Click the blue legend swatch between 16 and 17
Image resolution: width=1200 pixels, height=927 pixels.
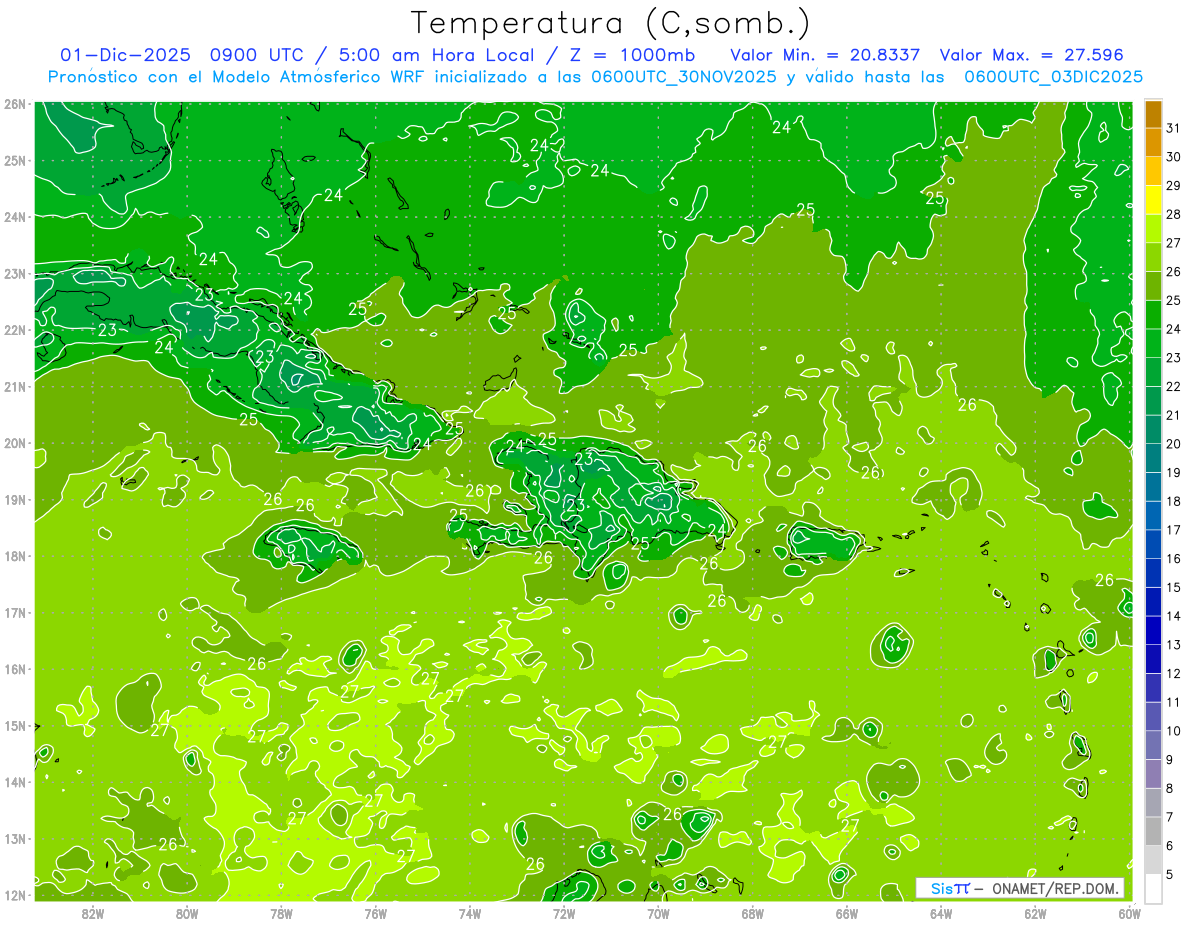(1153, 544)
